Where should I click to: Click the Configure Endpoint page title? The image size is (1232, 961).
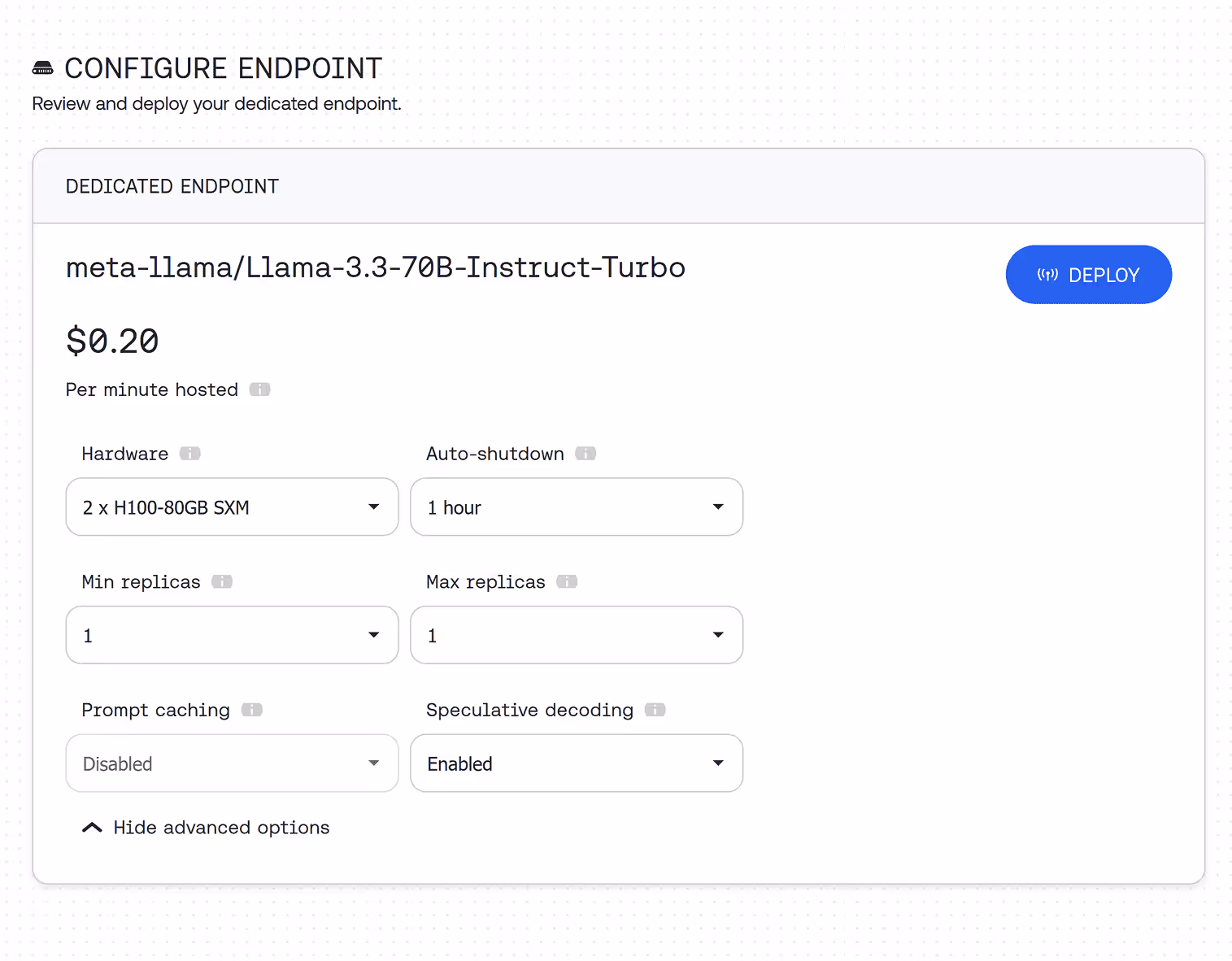[x=224, y=68]
